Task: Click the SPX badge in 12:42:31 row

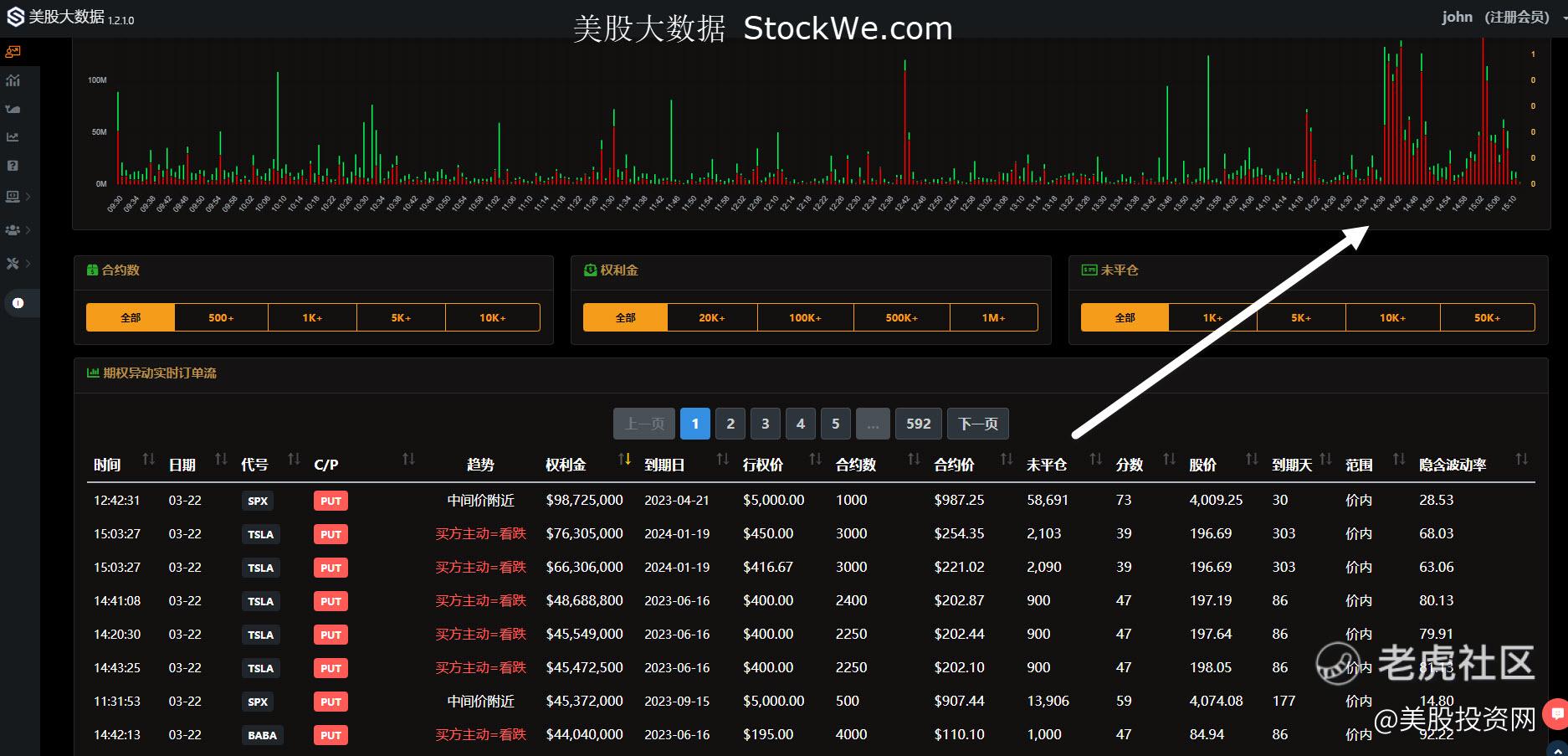Action: (258, 501)
